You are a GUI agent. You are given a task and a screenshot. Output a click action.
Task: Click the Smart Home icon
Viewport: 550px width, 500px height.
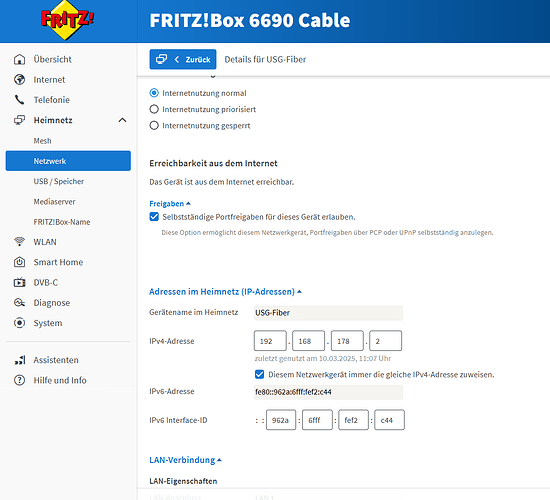point(19,262)
